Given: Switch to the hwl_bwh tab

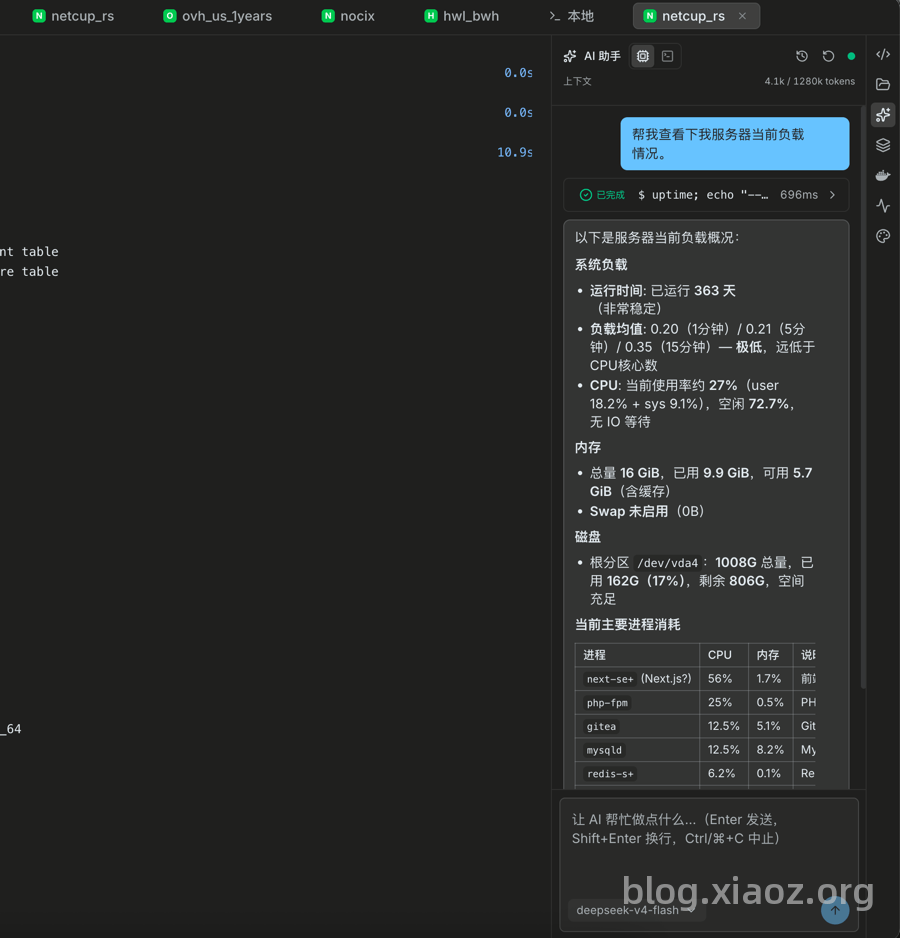Looking at the screenshot, I should pos(462,16).
